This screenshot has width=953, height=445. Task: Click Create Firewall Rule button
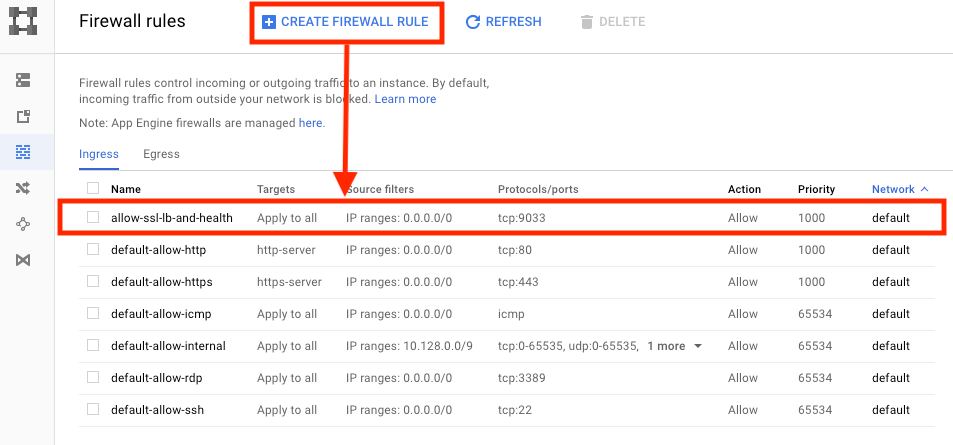click(345, 22)
